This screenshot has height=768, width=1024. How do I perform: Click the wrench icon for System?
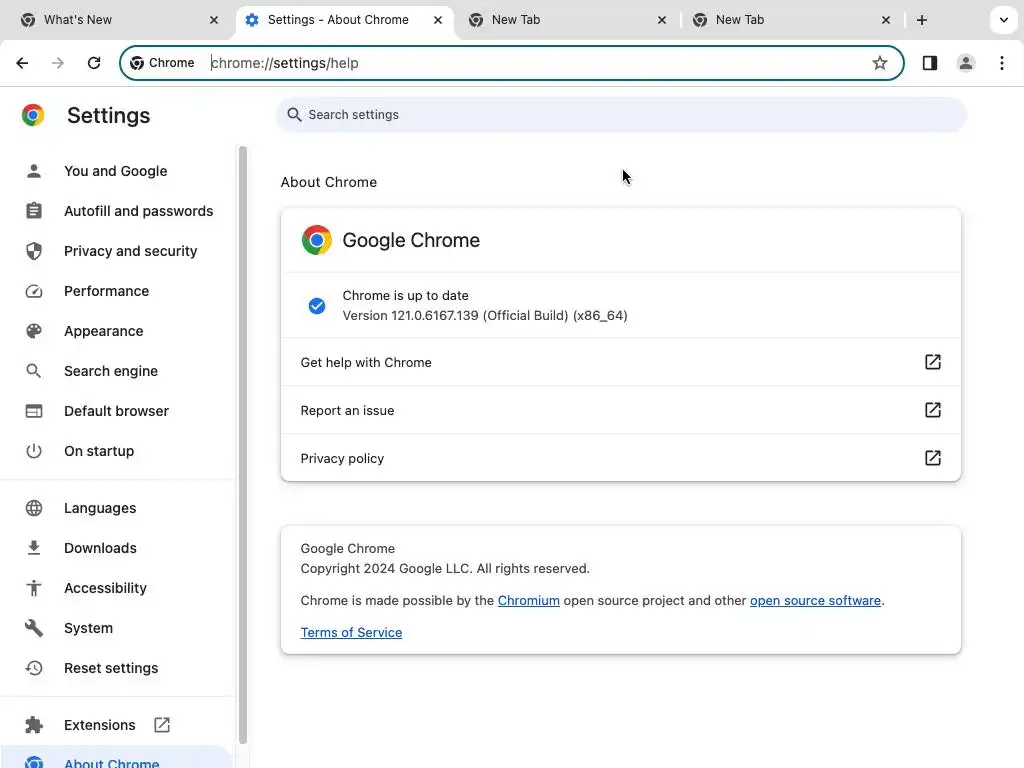click(34, 628)
